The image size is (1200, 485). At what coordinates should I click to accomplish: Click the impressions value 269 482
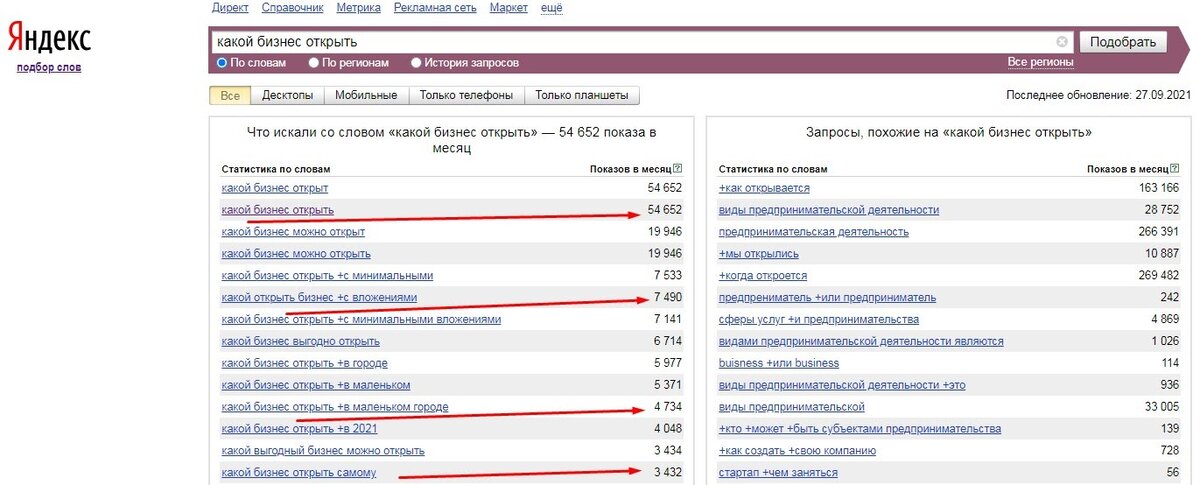pos(1157,276)
